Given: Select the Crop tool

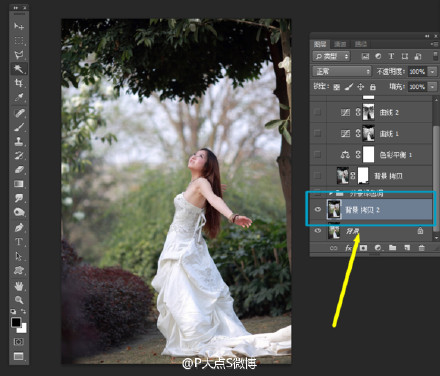Looking at the screenshot, I should click(x=19, y=83).
